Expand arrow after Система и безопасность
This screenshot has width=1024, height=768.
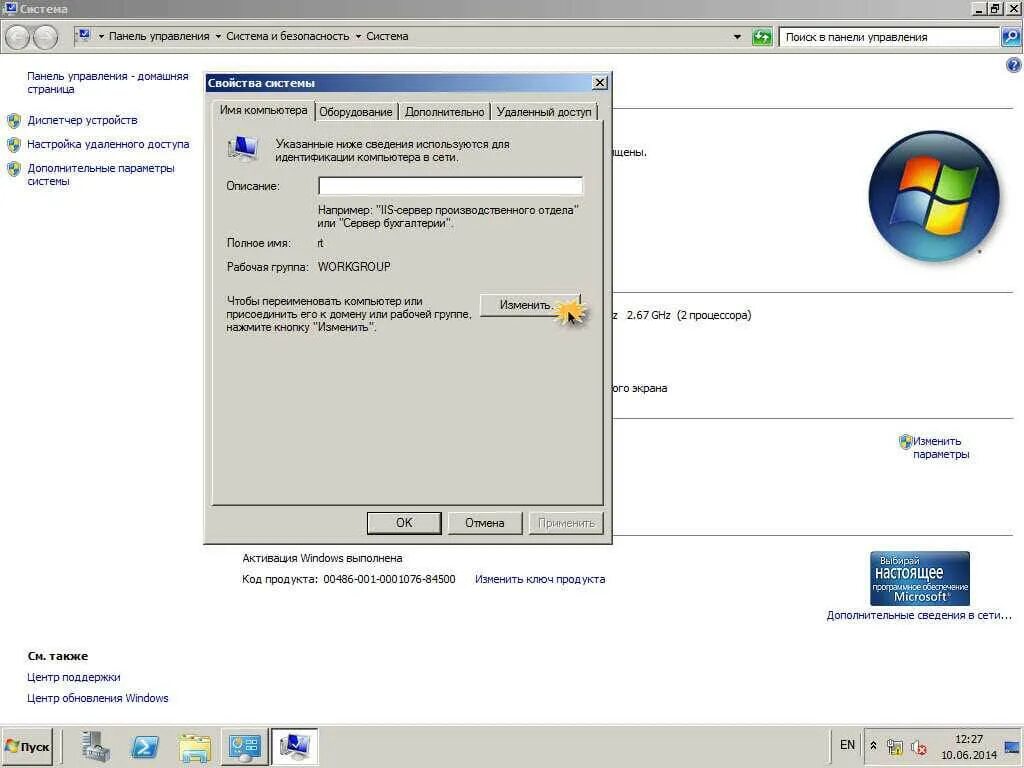(x=358, y=37)
